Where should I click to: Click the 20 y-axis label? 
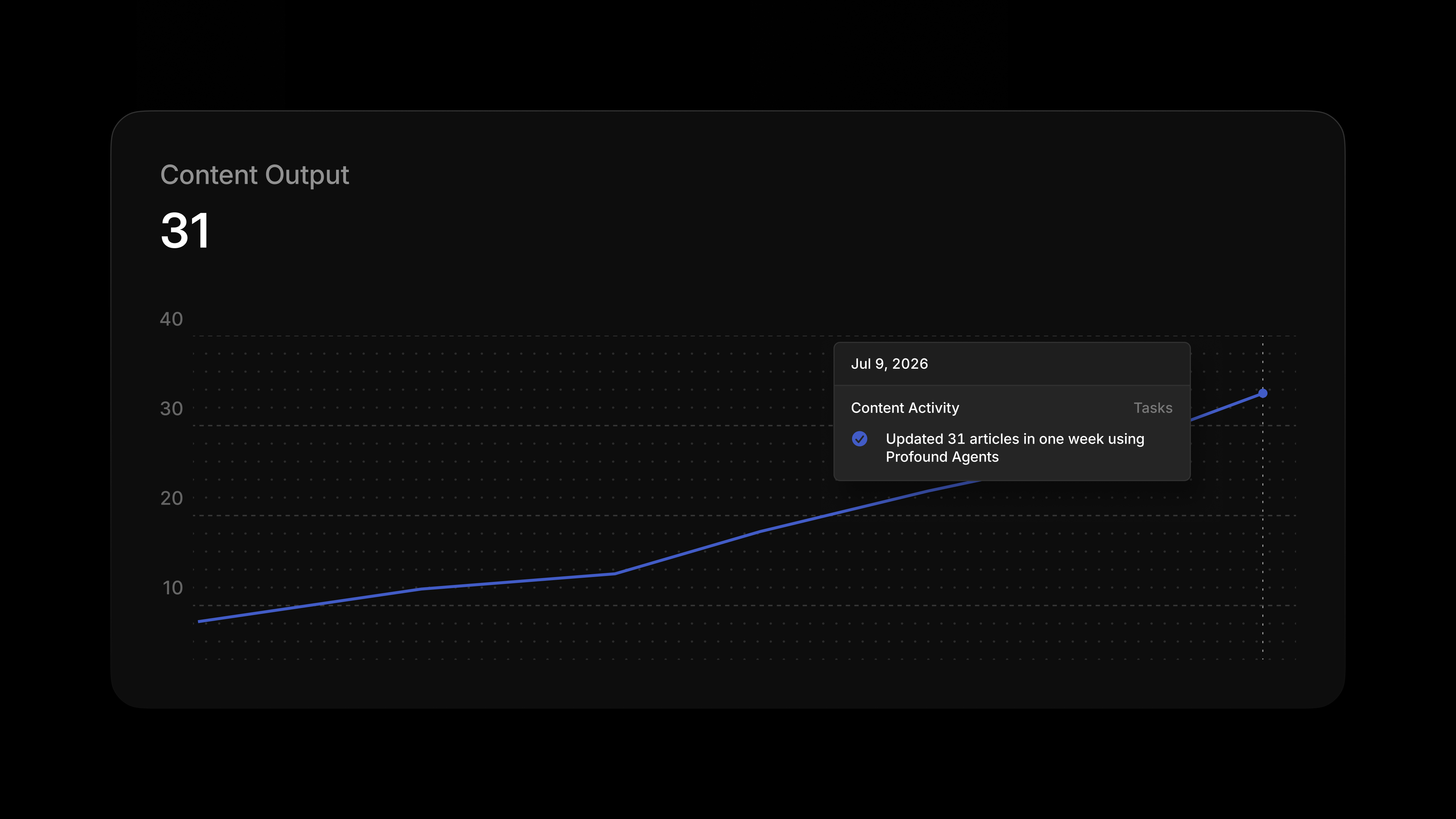click(171, 498)
